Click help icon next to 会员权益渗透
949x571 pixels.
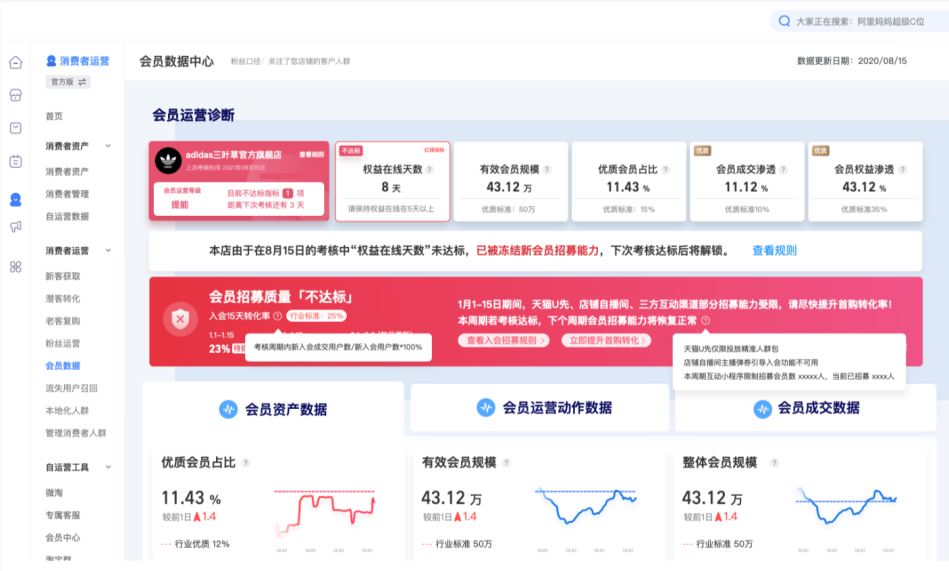tap(902, 170)
